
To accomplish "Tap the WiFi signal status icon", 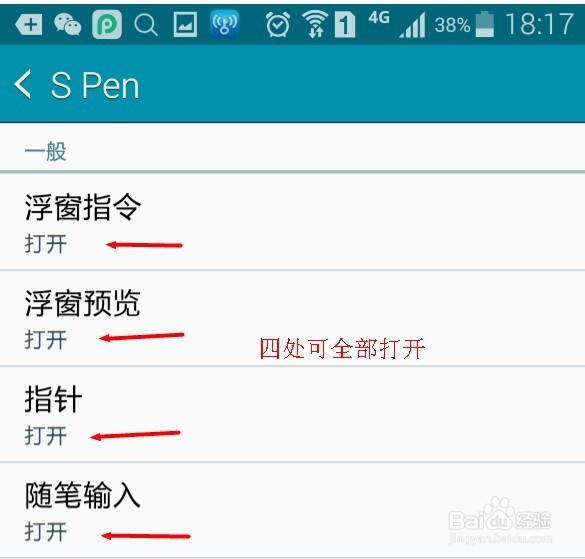I will click(x=315, y=24).
